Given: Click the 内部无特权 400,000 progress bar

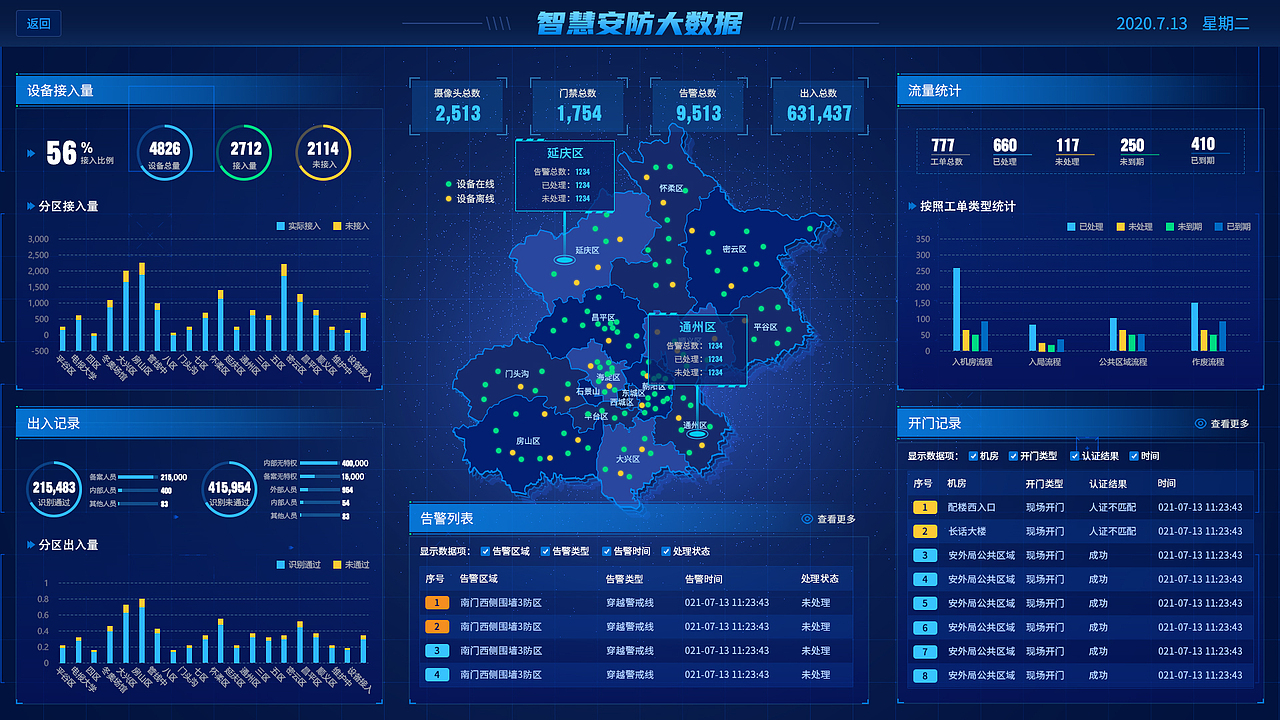Looking at the screenshot, I should pyautogui.click(x=319, y=464).
